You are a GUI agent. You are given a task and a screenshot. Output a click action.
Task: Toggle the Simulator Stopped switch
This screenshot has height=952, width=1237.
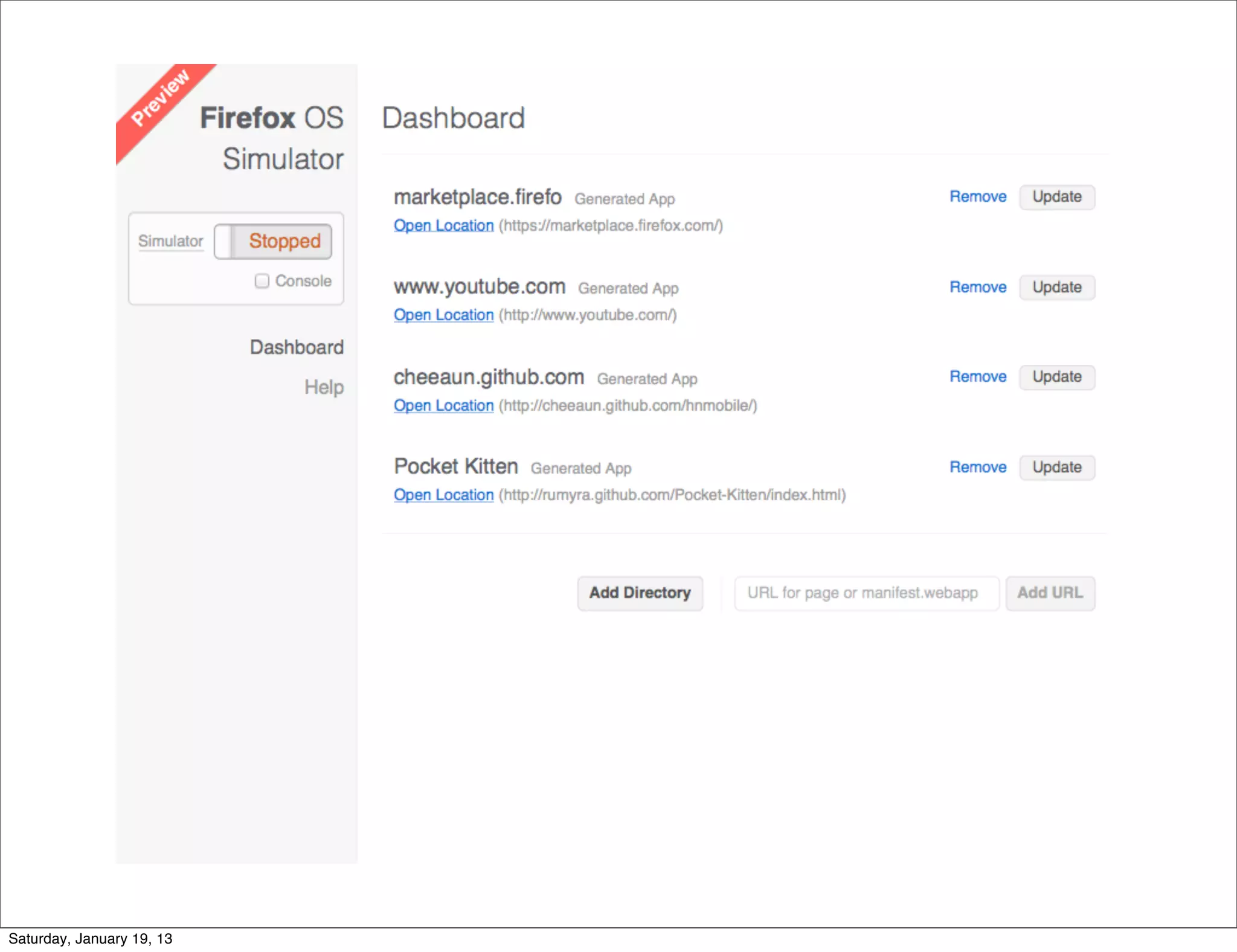coord(272,242)
